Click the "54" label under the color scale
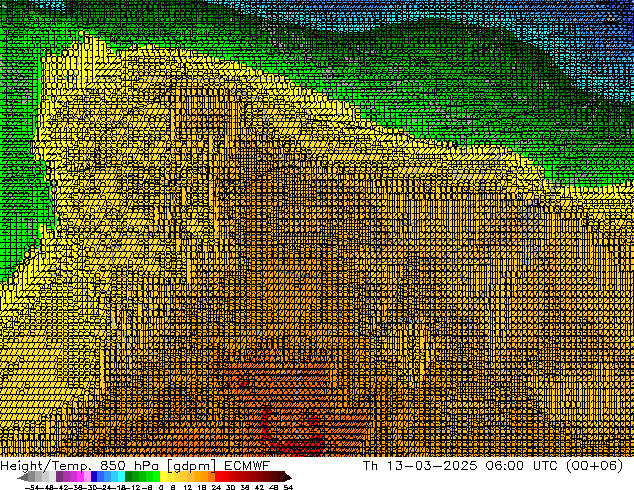This screenshot has width=634, height=490. [288, 487]
